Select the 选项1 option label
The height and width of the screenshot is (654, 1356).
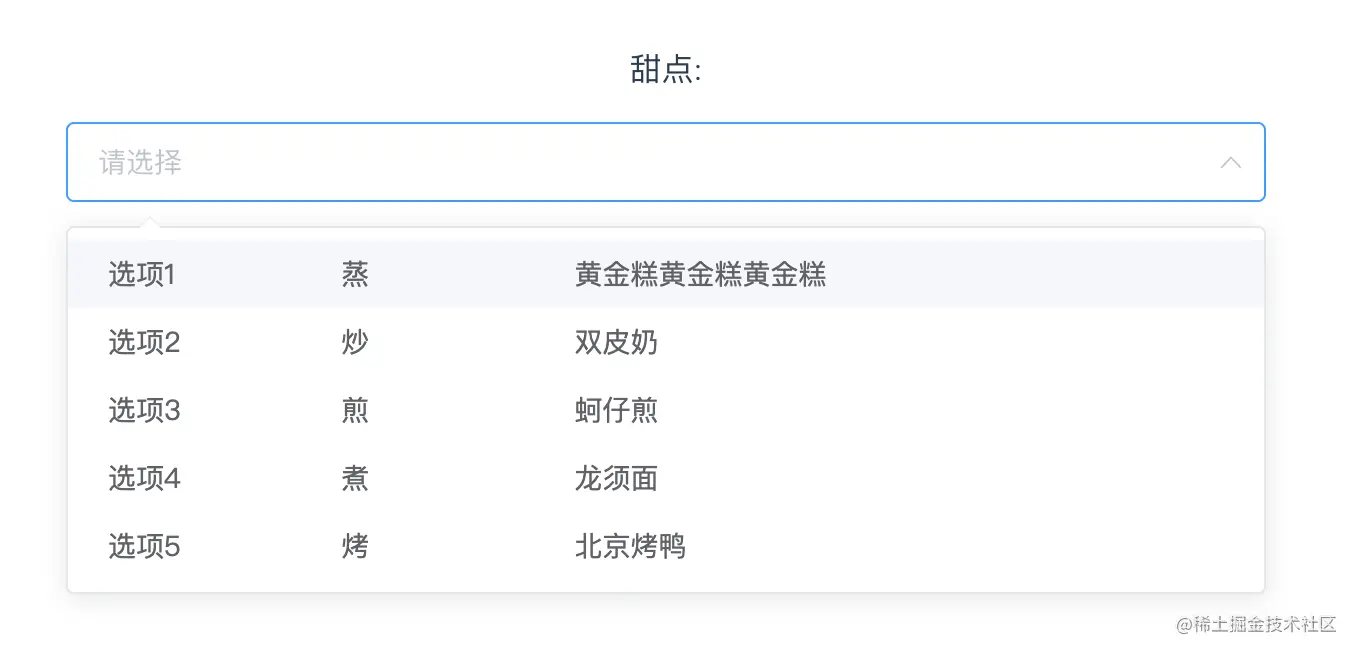pos(142,274)
